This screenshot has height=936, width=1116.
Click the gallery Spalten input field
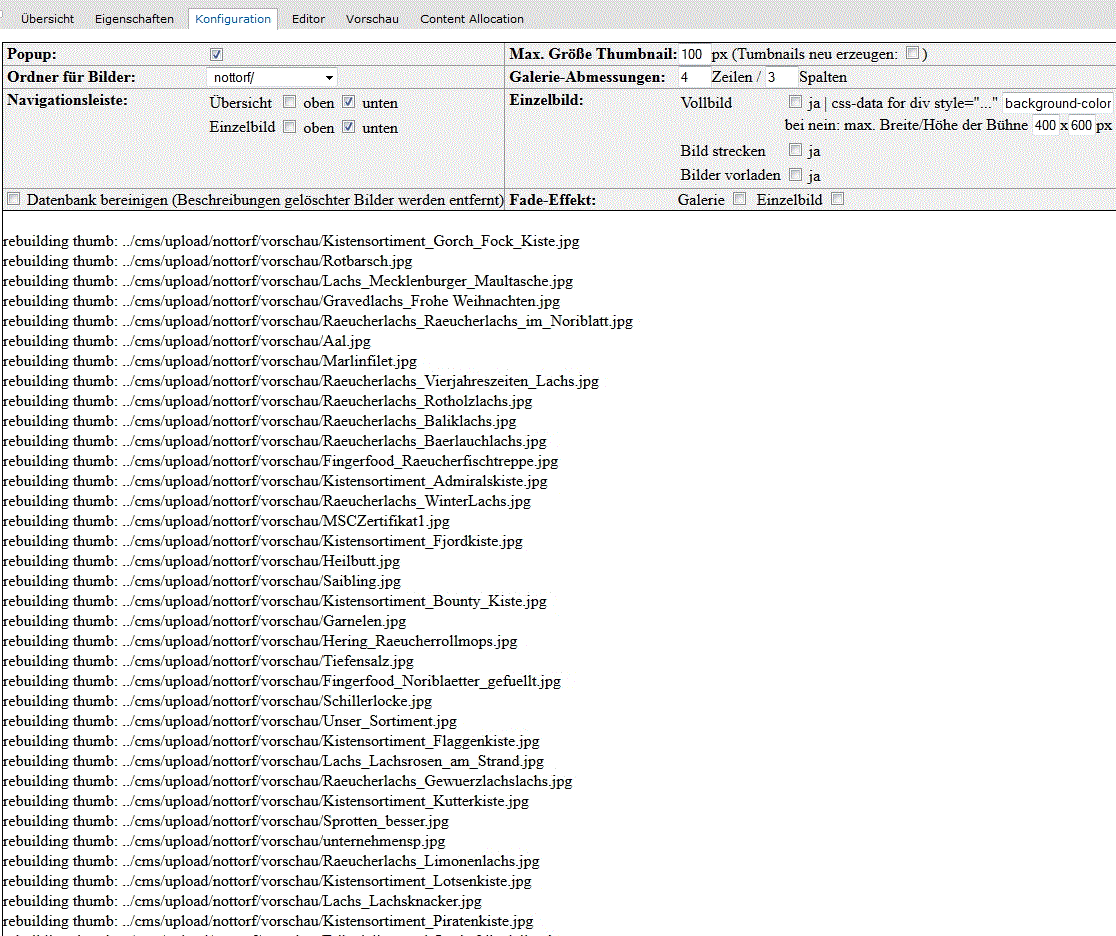tap(779, 77)
